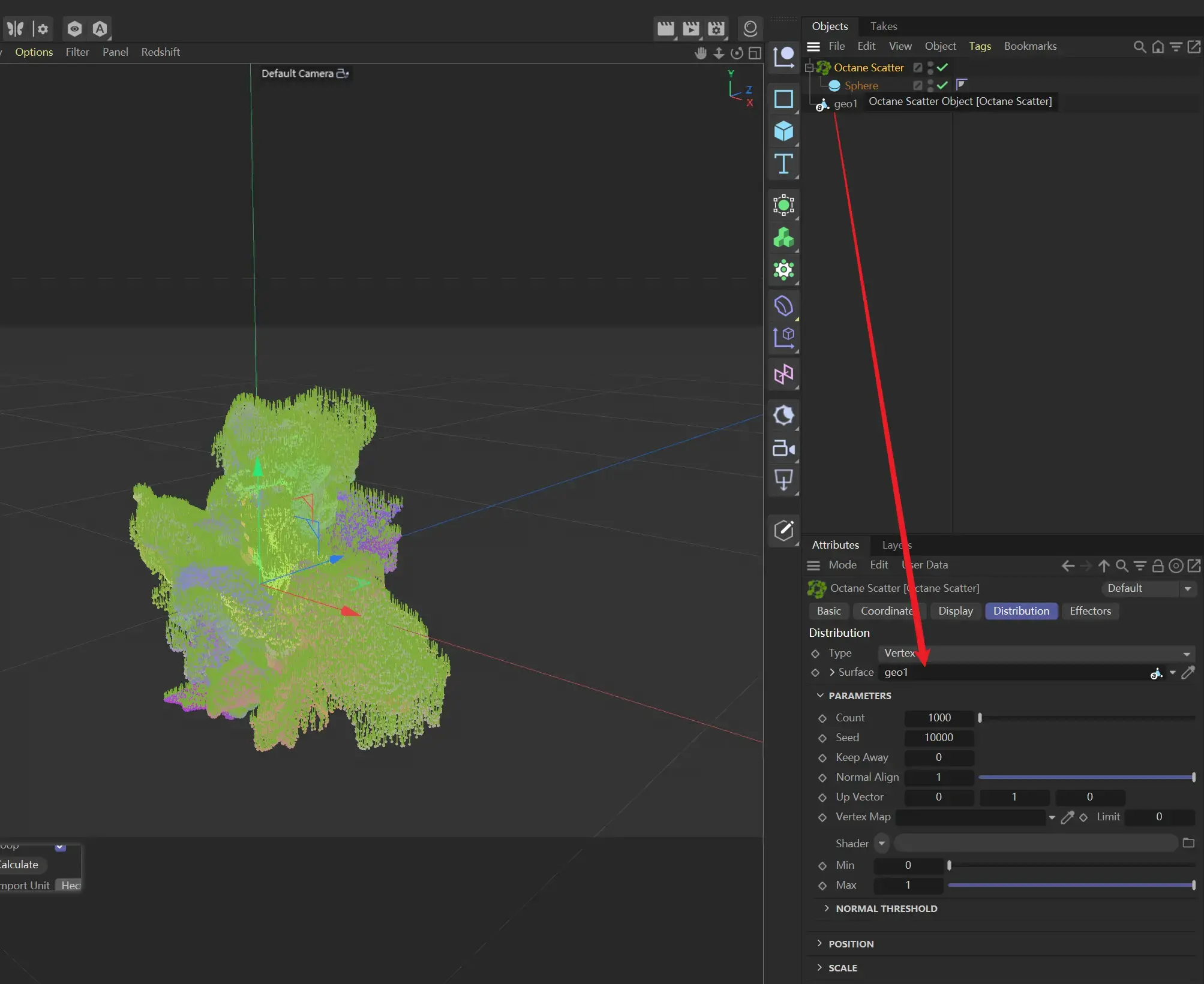Viewport: 1204px width, 984px height.
Task: Open the Takes tab
Action: click(884, 26)
